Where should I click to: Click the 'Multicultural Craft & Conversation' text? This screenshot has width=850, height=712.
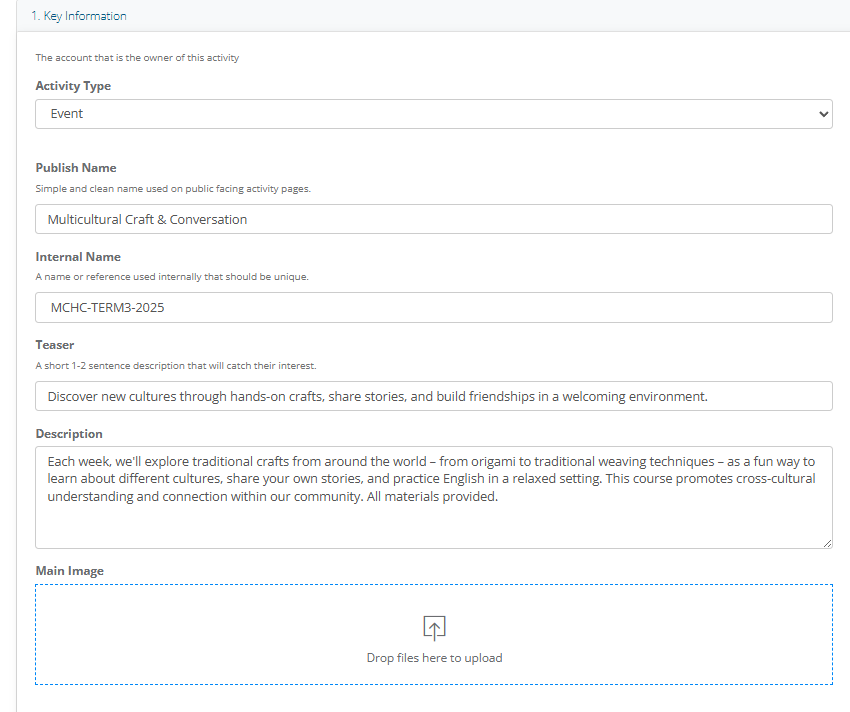pos(147,219)
